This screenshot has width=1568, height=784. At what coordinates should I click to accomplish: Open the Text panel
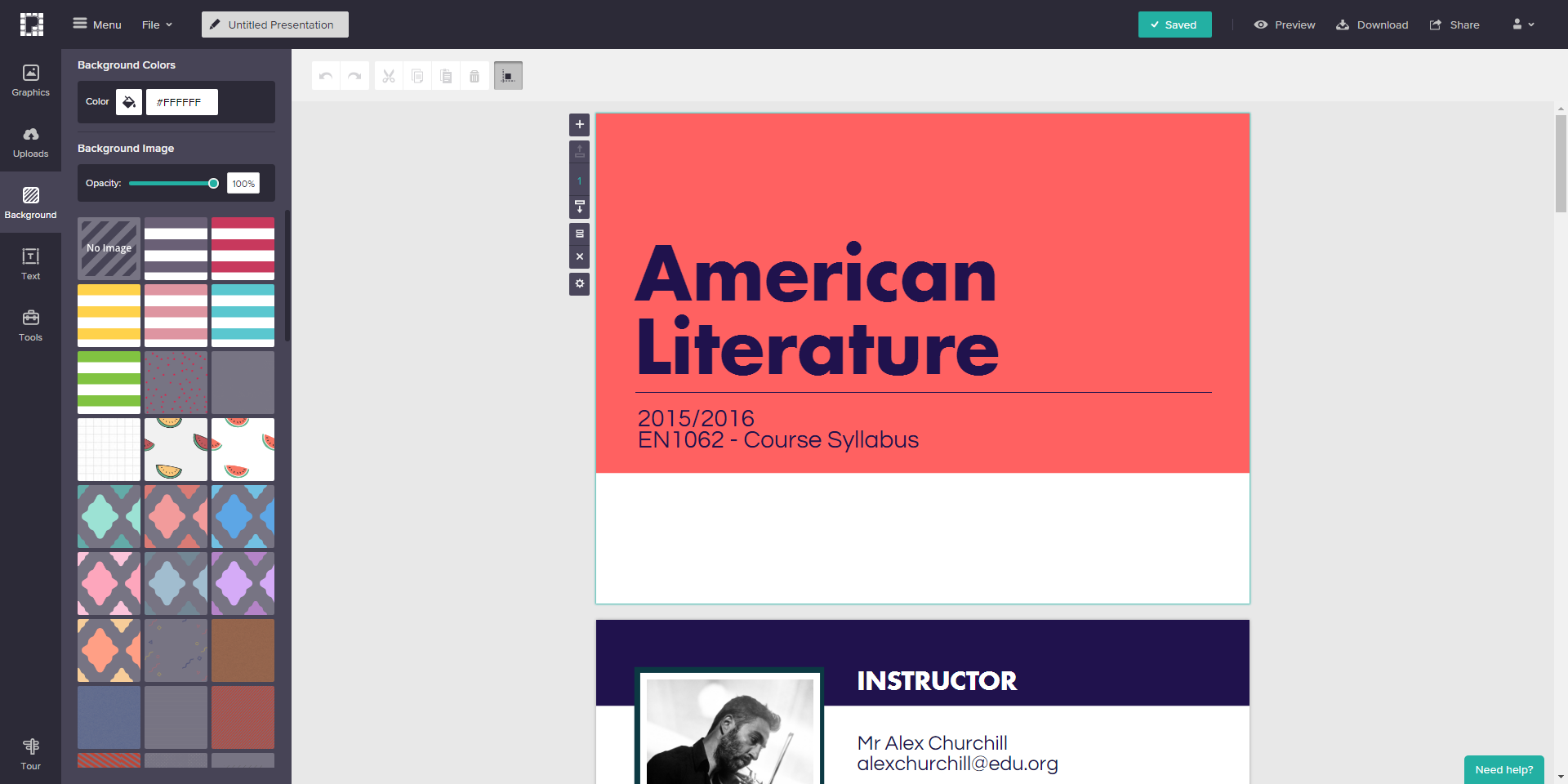point(30,264)
